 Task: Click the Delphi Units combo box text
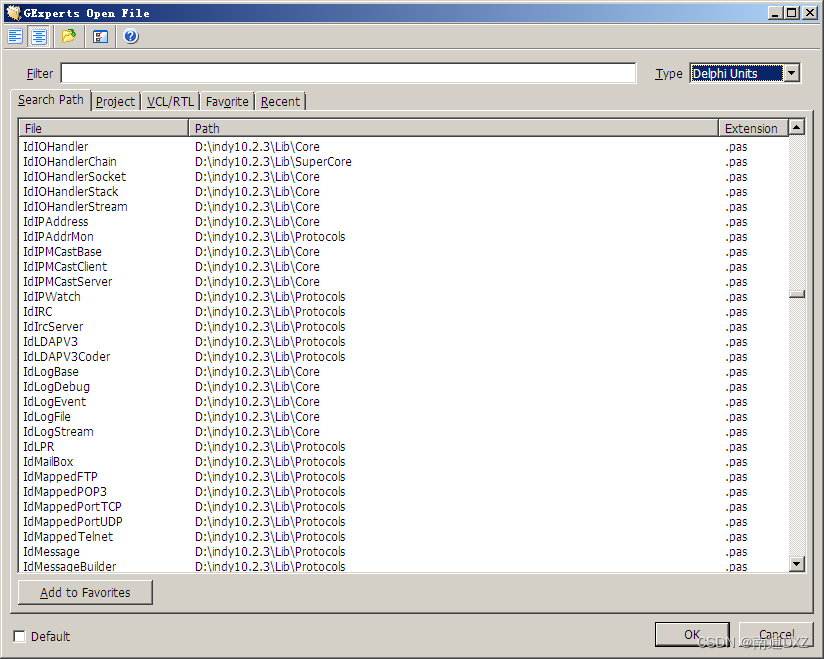click(x=736, y=73)
